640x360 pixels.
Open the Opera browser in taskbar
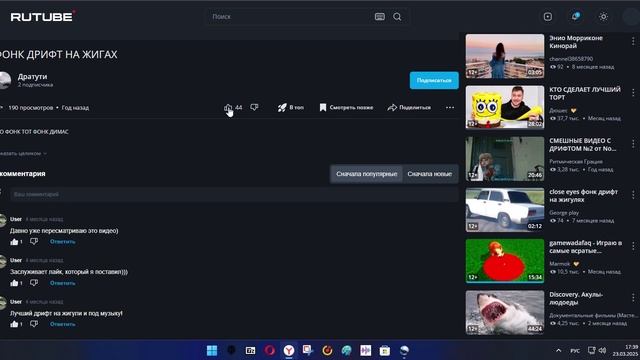pyautogui.click(x=269, y=350)
